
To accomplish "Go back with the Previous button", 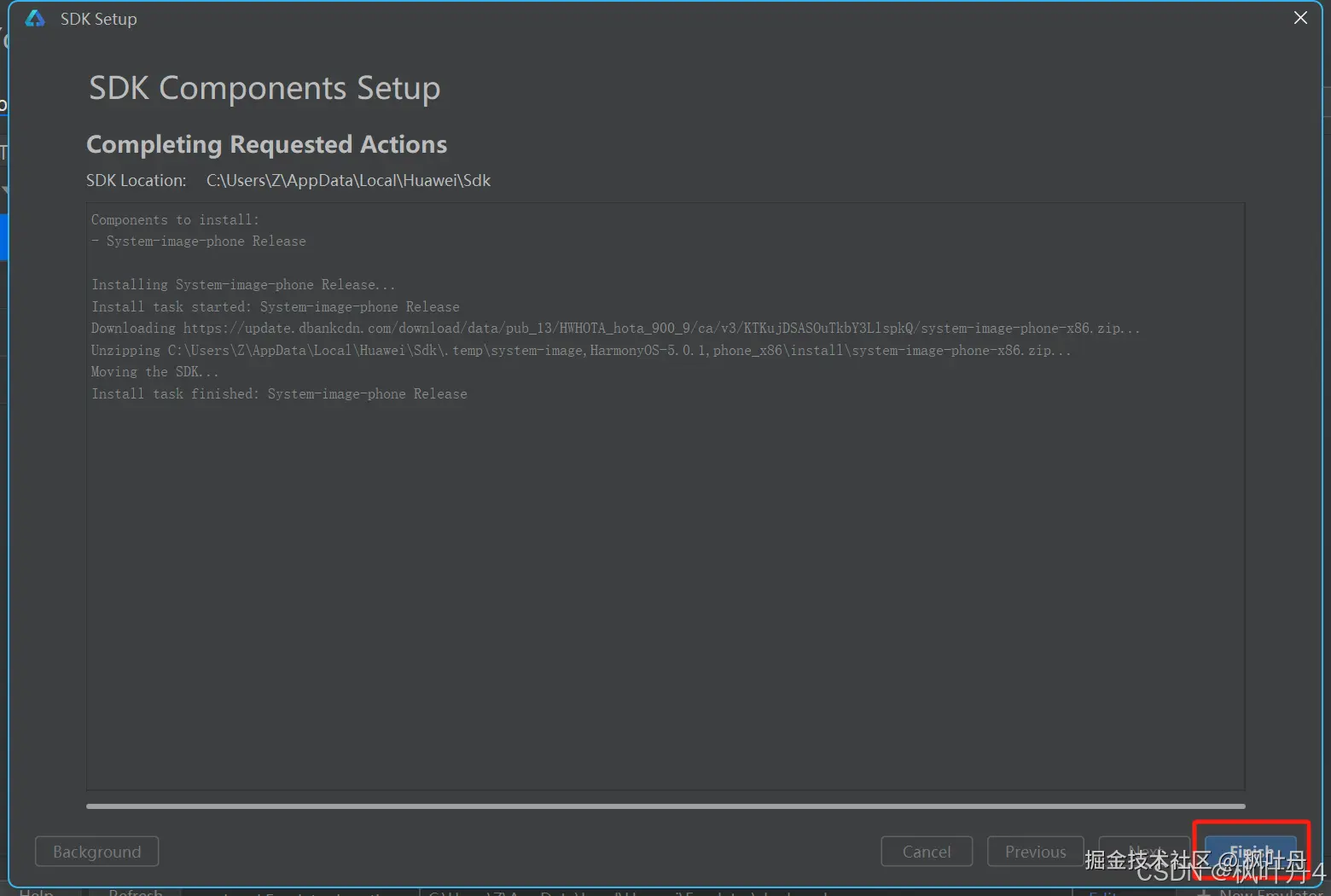I will 1035,852.
